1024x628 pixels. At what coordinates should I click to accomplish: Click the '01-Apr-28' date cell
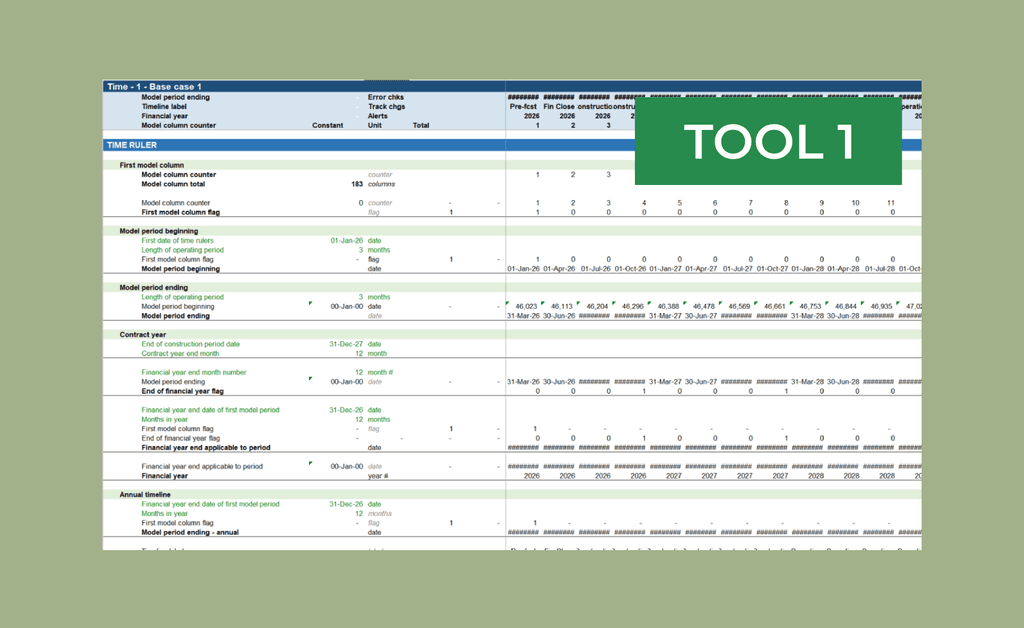843,269
